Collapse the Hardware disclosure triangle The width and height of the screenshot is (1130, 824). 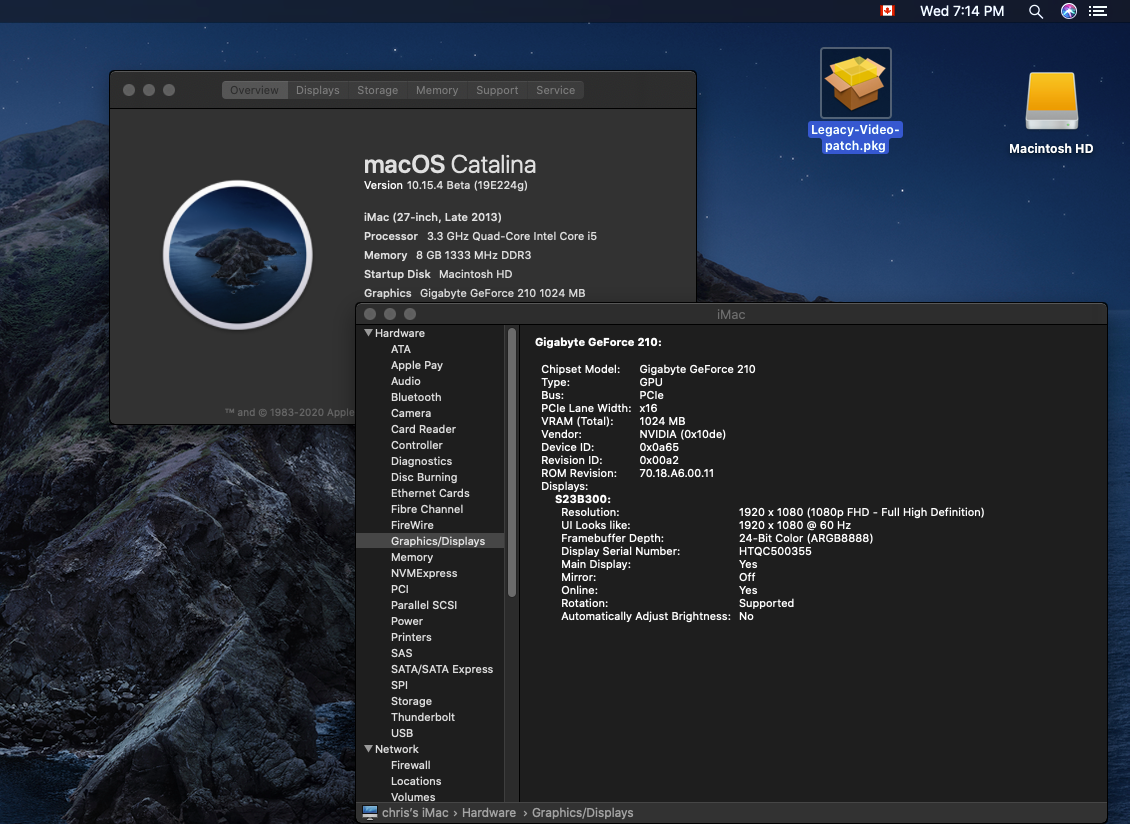pyautogui.click(x=368, y=333)
